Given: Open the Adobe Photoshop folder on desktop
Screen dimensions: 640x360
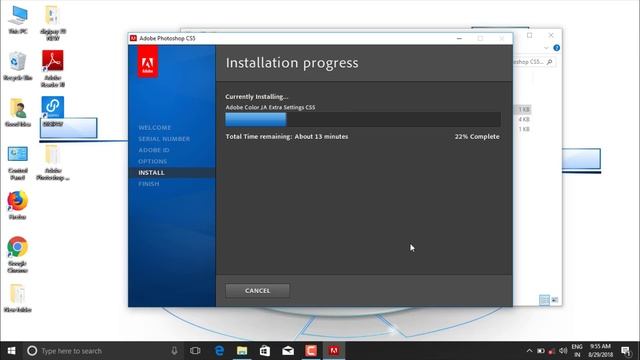Looking at the screenshot, I should [x=53, y=162].
